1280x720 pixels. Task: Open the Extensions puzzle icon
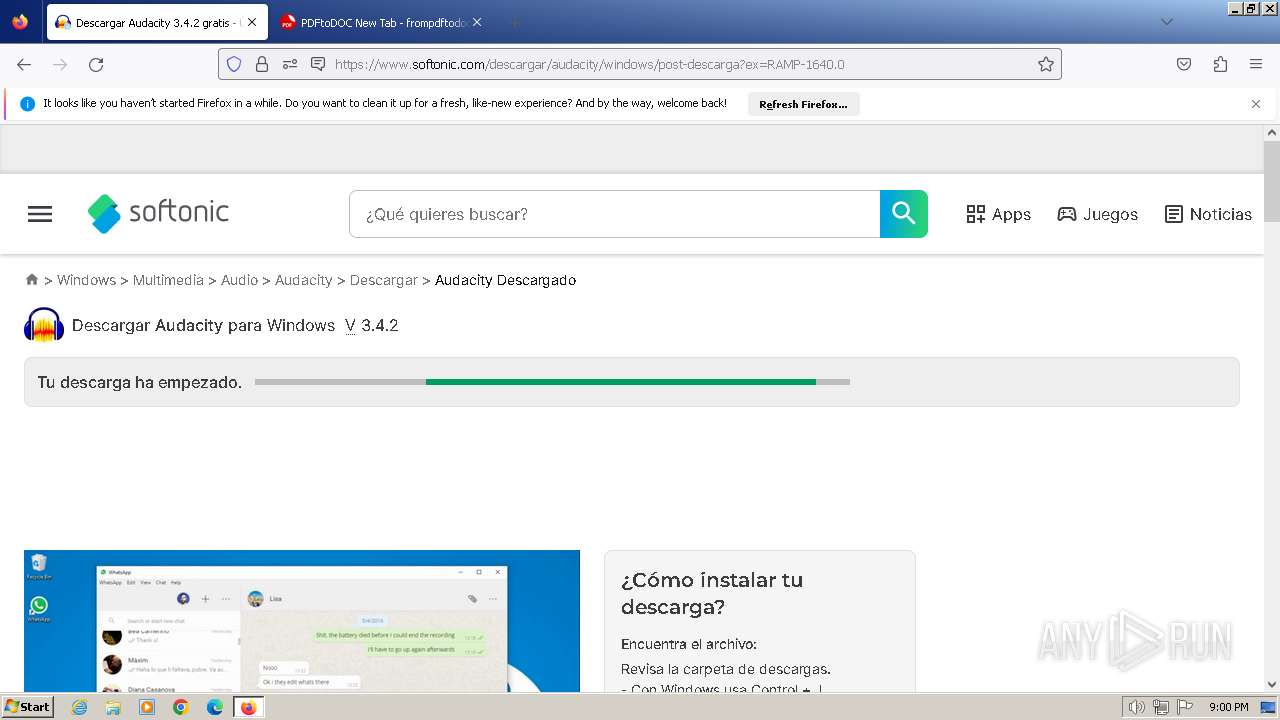1220,64
